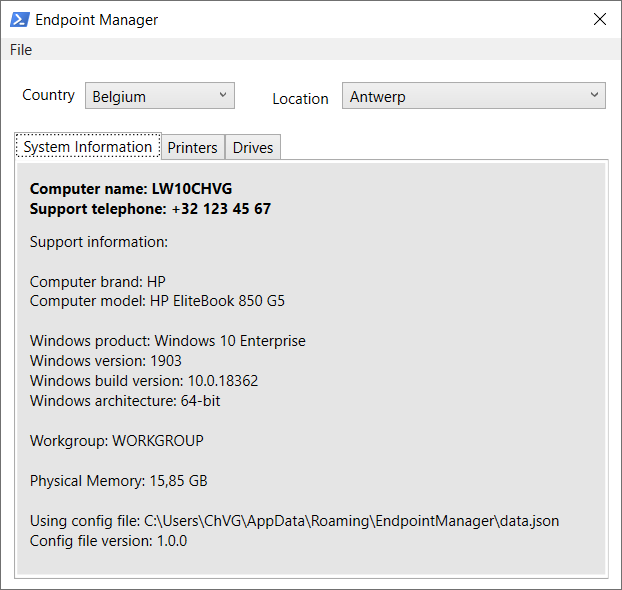Click the PowerShell icon in title bar
Viewport: 622px width, 590px height.
19,19
